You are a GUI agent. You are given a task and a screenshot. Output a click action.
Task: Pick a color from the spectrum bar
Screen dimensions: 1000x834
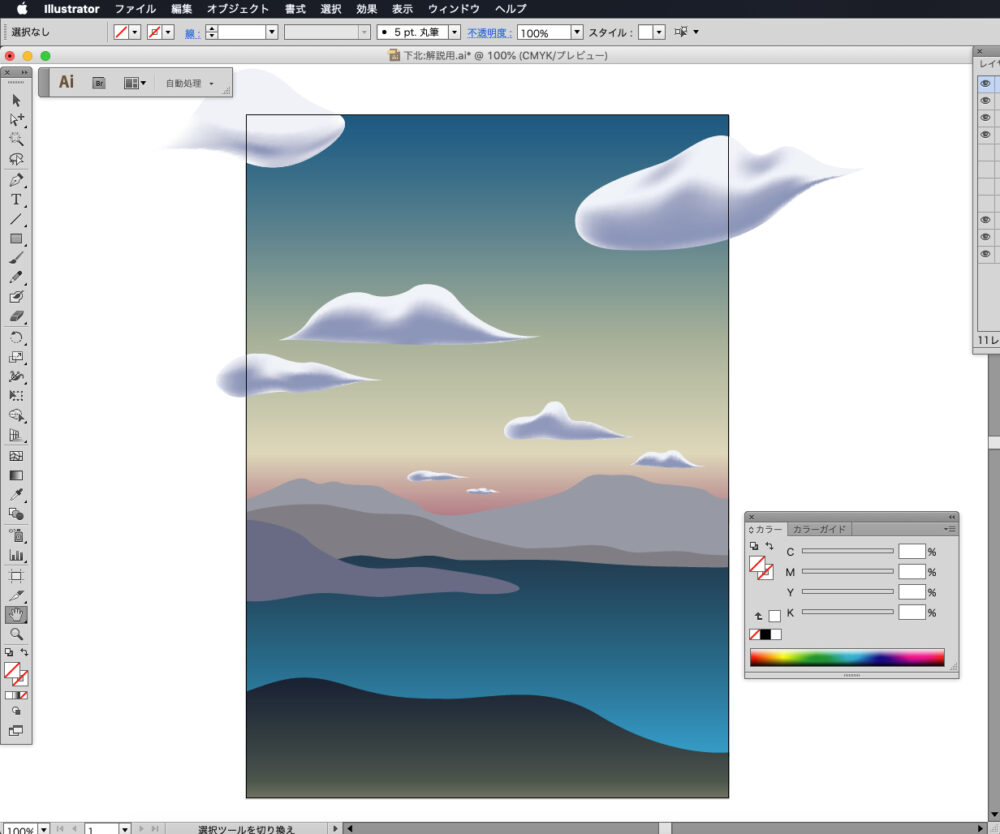pyautogui.click(x=846, y=658)
